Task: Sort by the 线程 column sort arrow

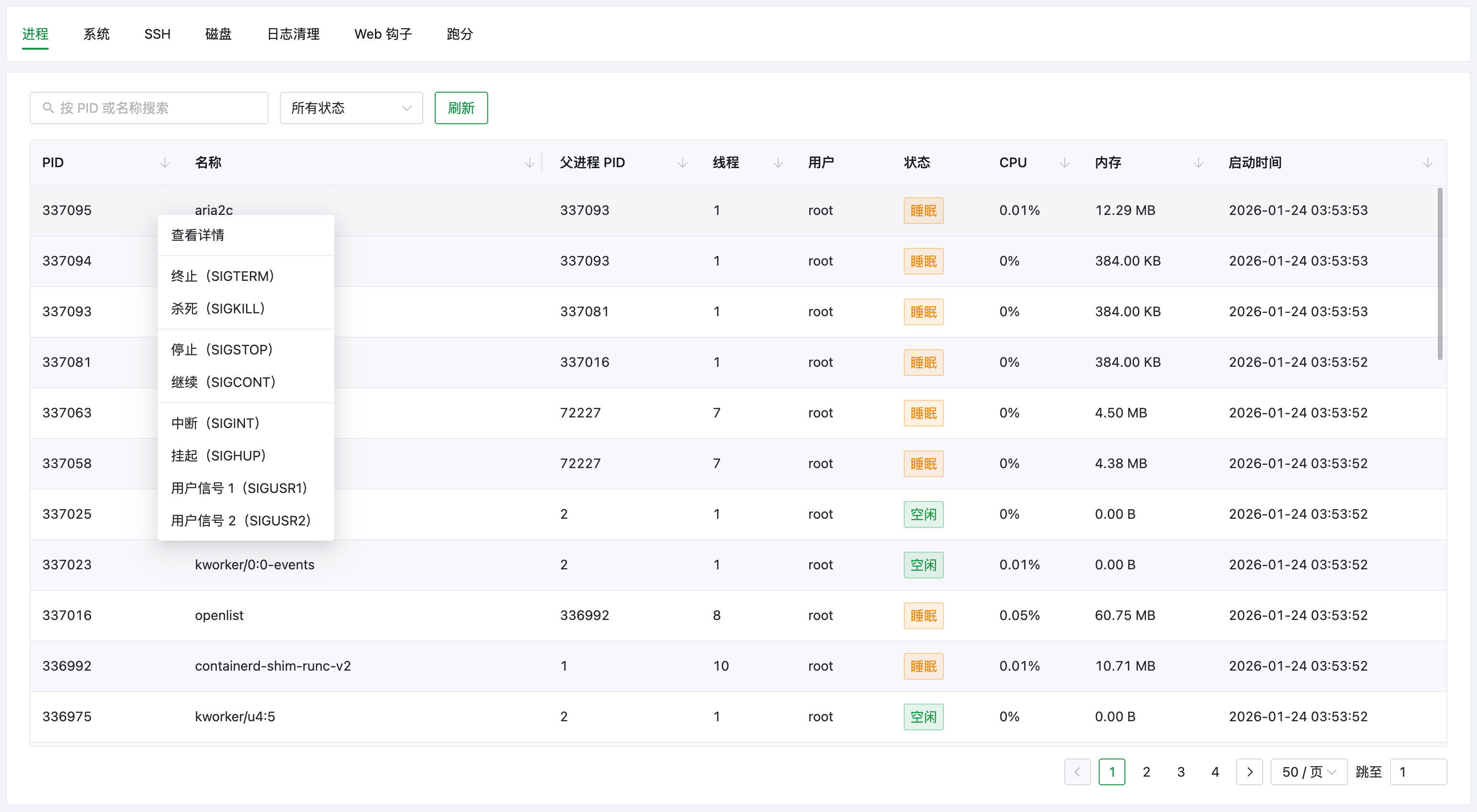Action: point(778,162)
